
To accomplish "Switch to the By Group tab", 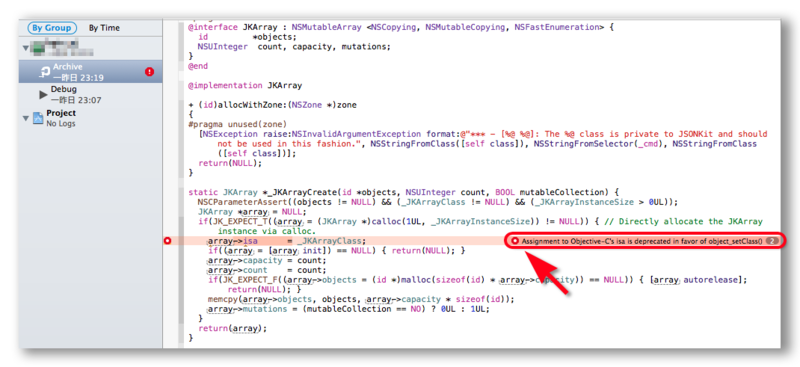I will point(52,28).
